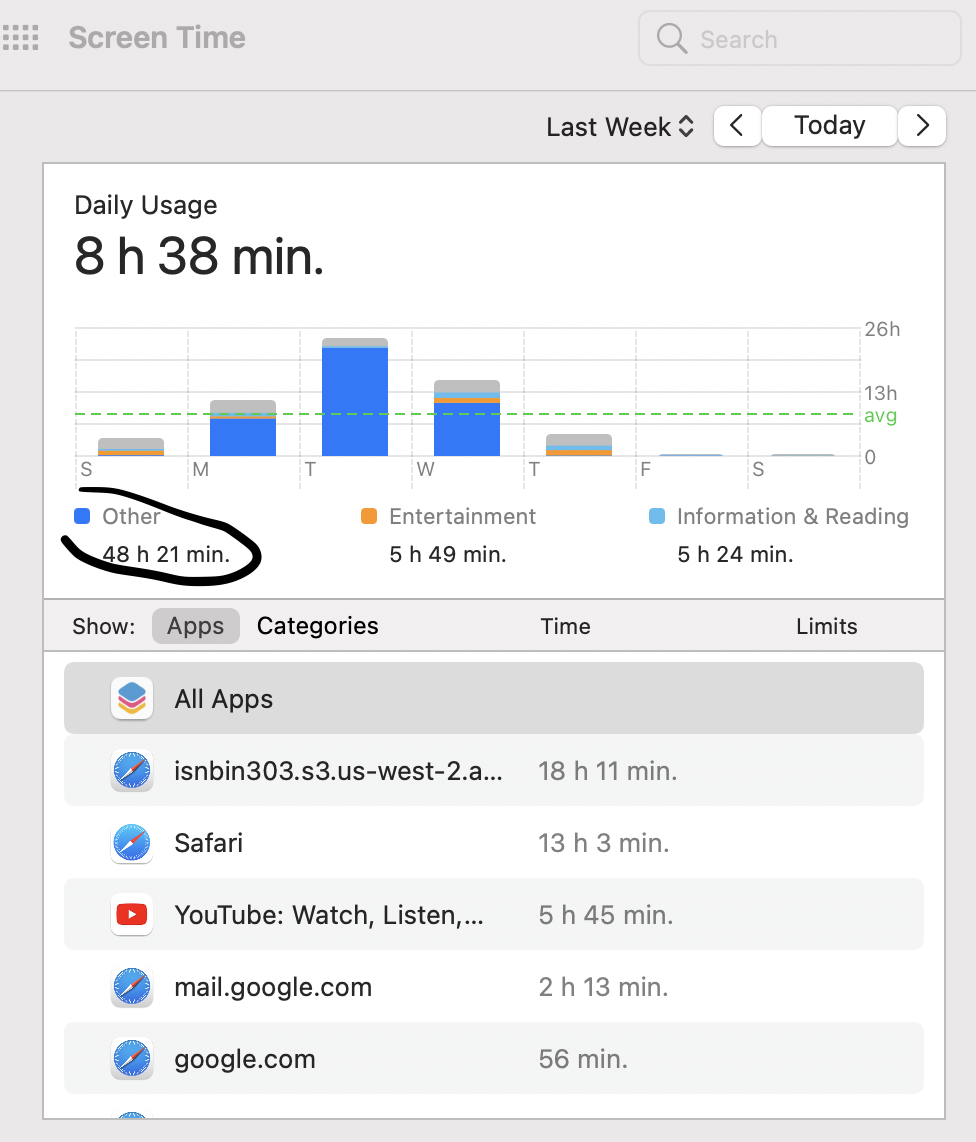Image resolution: width=976 pixels, height=1142 pixels.
Task: Click the orange Entertainment legend swatch
Action: 369,516
